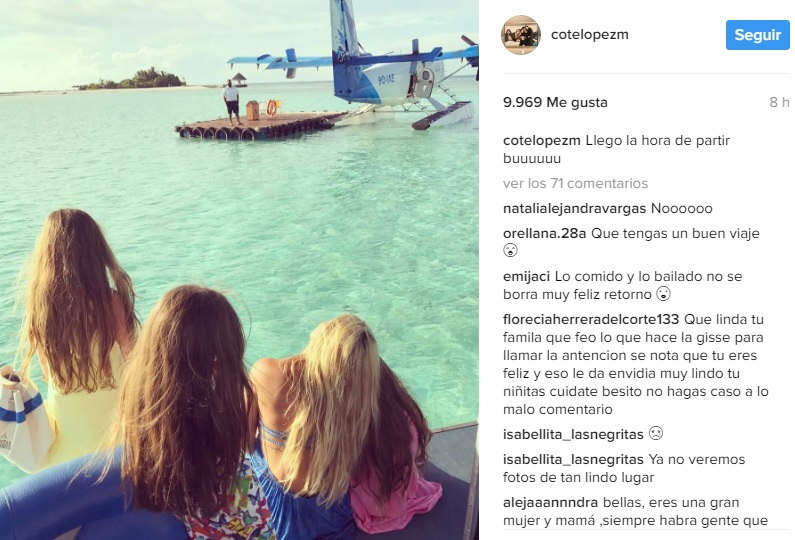Screen dimensions: 795x540
Task: Open orellana.28a commenter profile
Action: tap(545, 233)
